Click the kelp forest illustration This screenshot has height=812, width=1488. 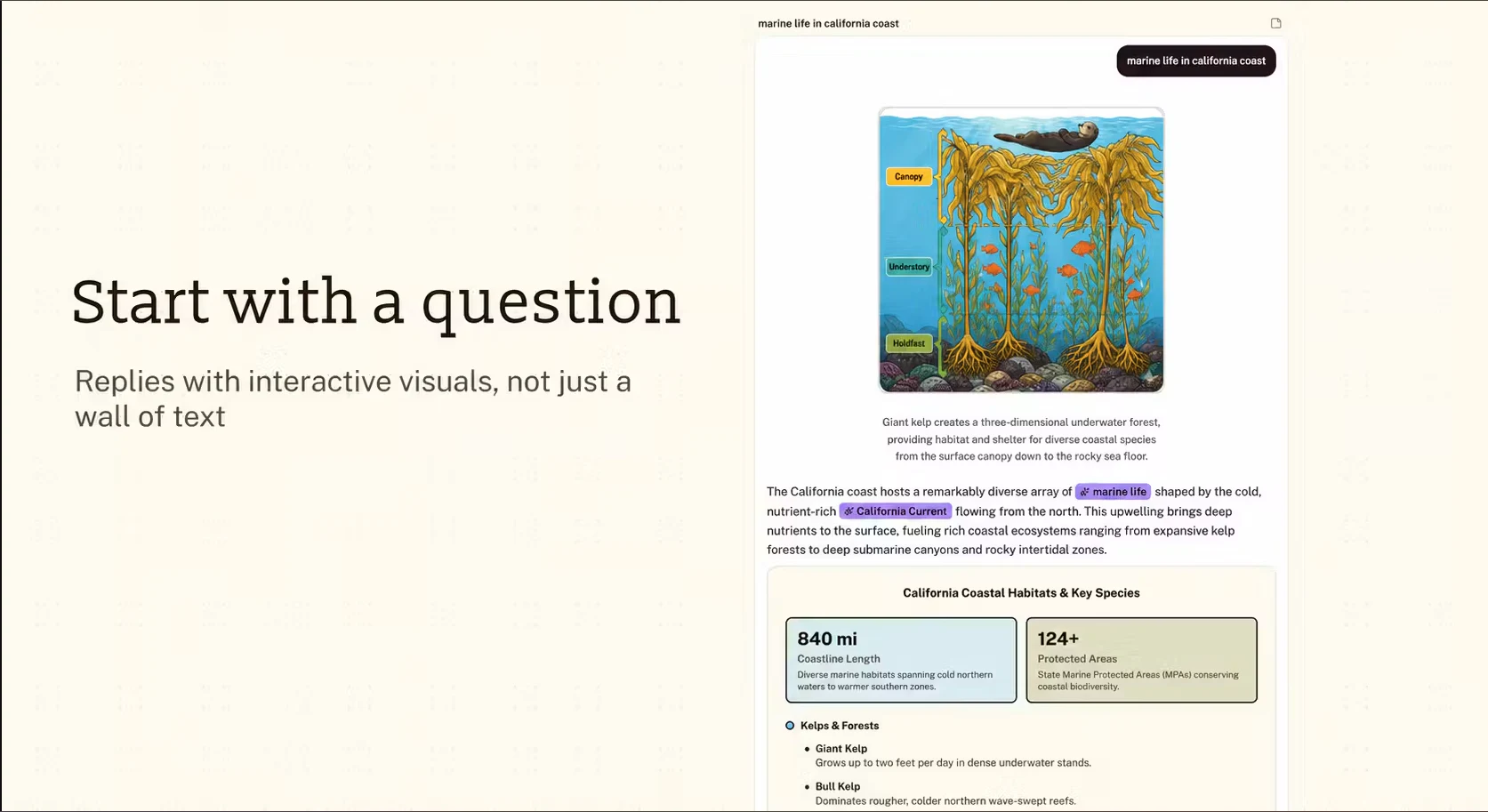[1021, 250]
